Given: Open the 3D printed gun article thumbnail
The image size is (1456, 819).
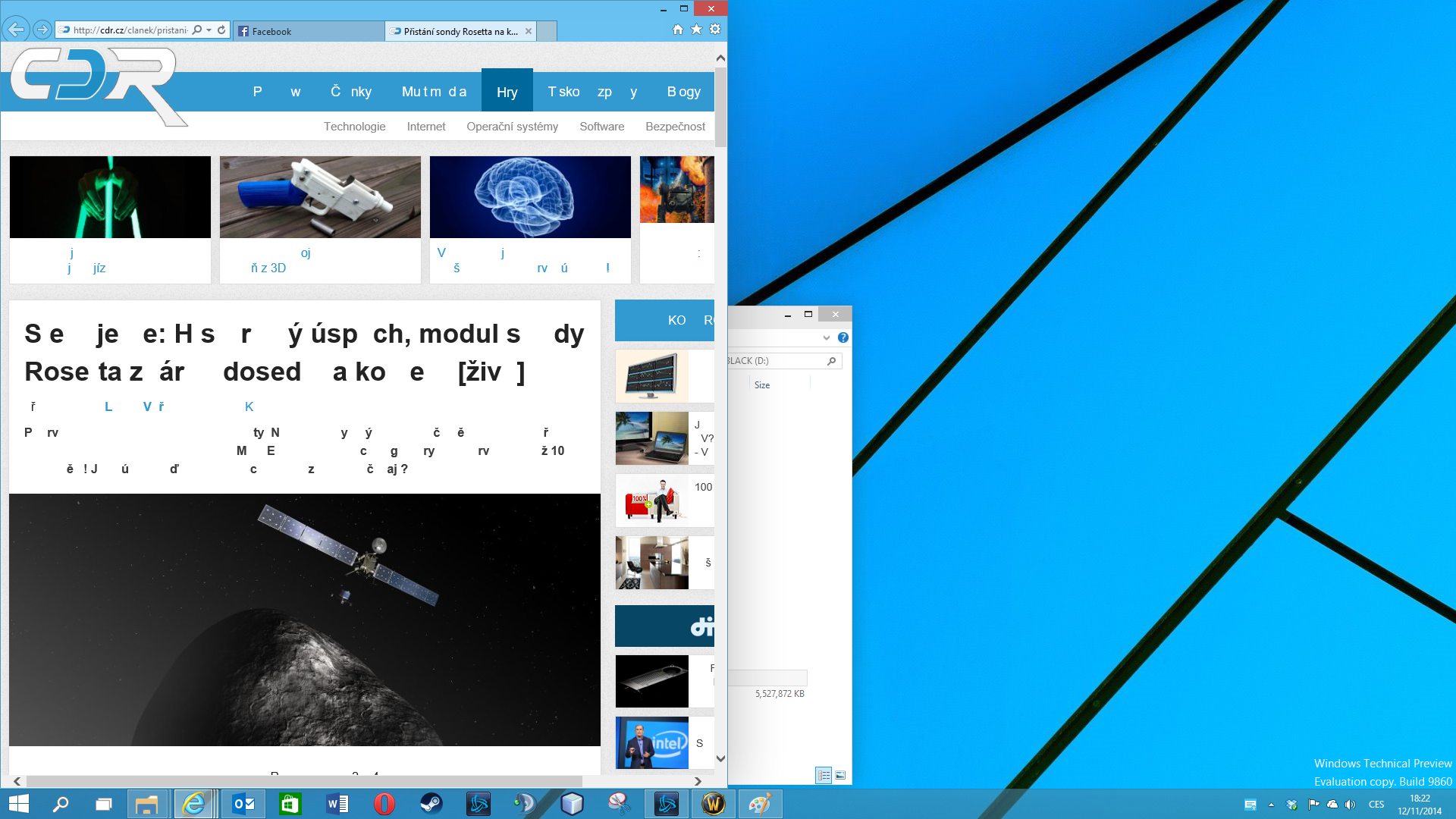Looking at the screenshot, I should [x=320, y=197].
